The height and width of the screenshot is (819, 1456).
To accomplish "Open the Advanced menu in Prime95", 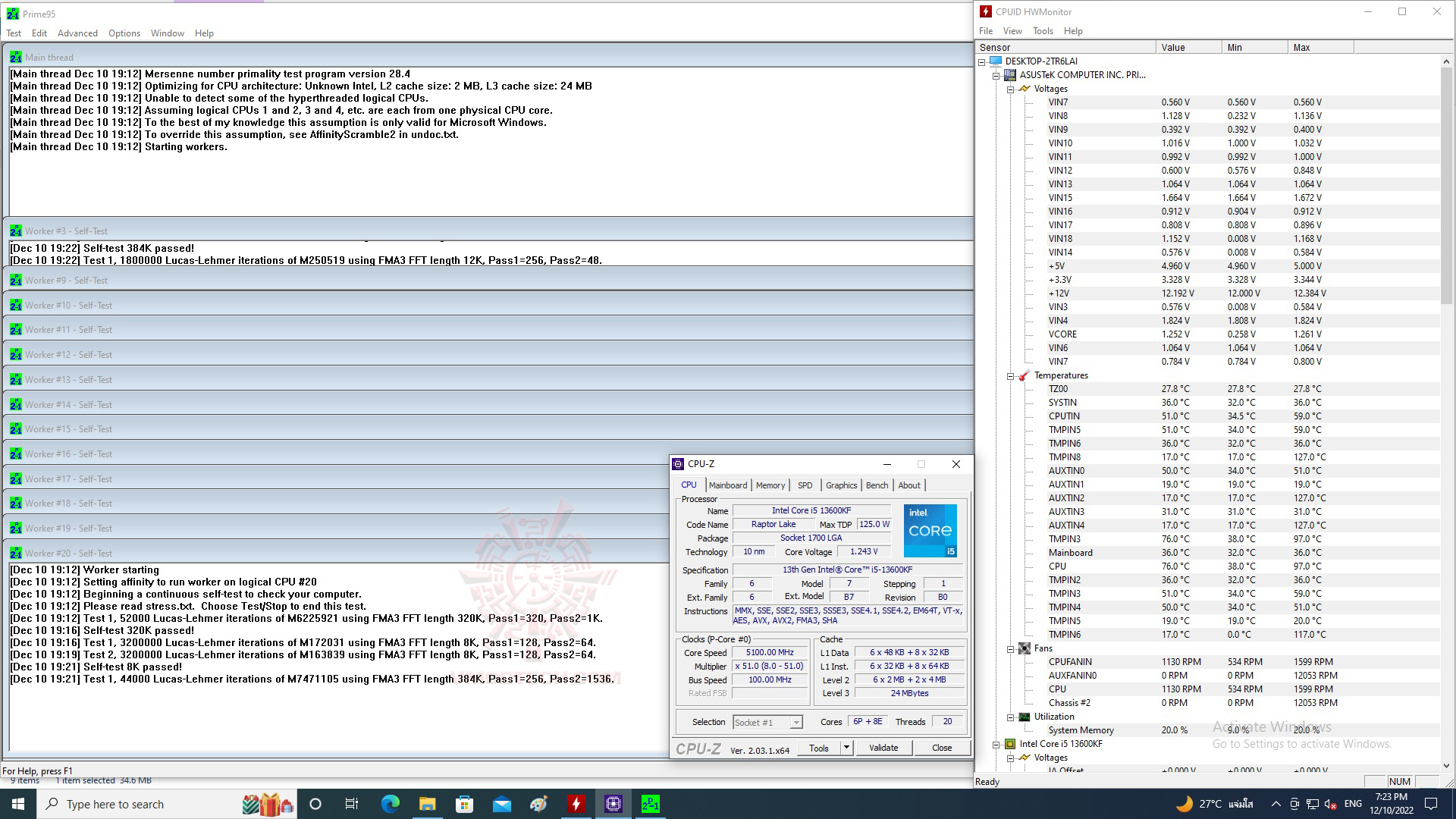I will 77,33.
